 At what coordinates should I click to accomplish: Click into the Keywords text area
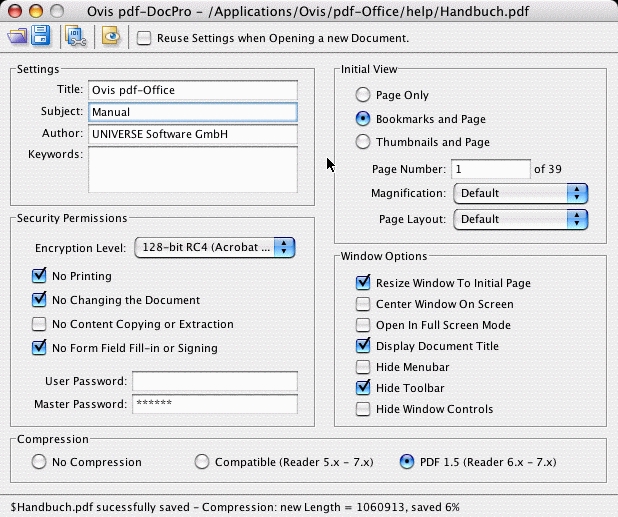pyautogui.click(x=192, y=169)
